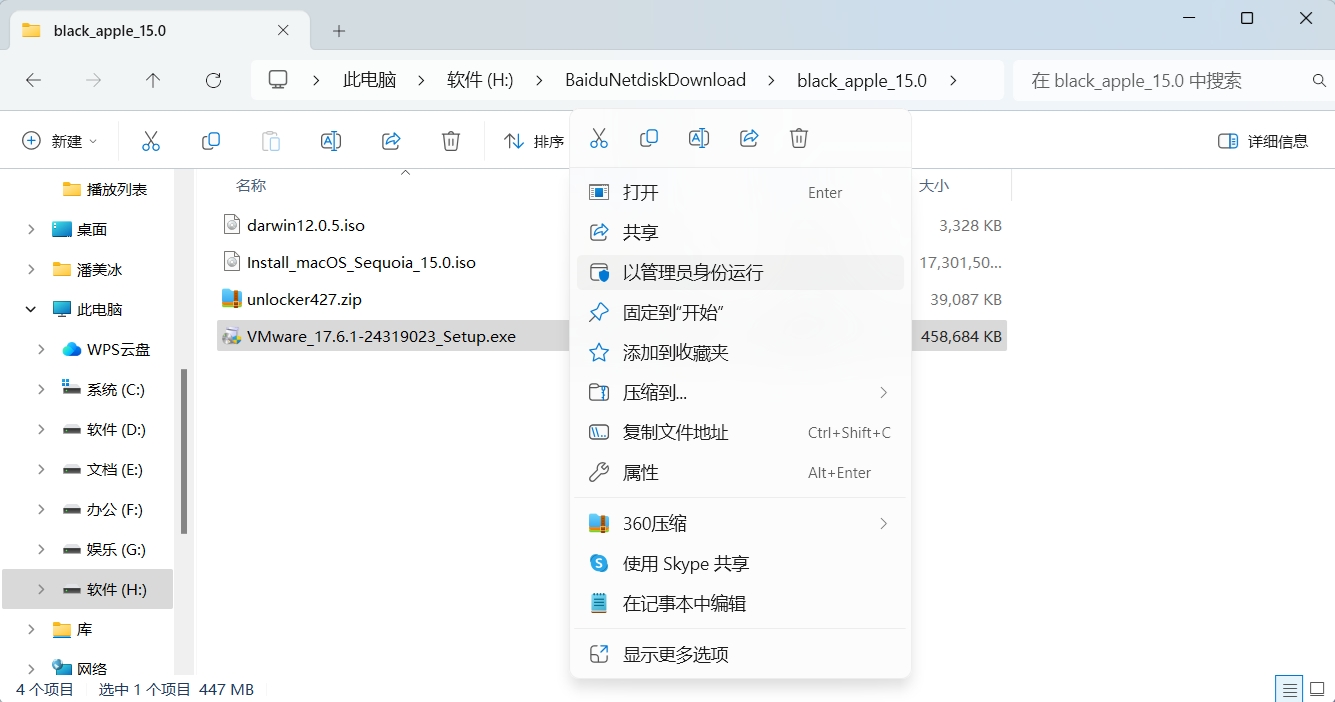Click the Copy icon atop the context menu
The height and width of the screenshot is (702, 1335).
click(x=649, y=138)
